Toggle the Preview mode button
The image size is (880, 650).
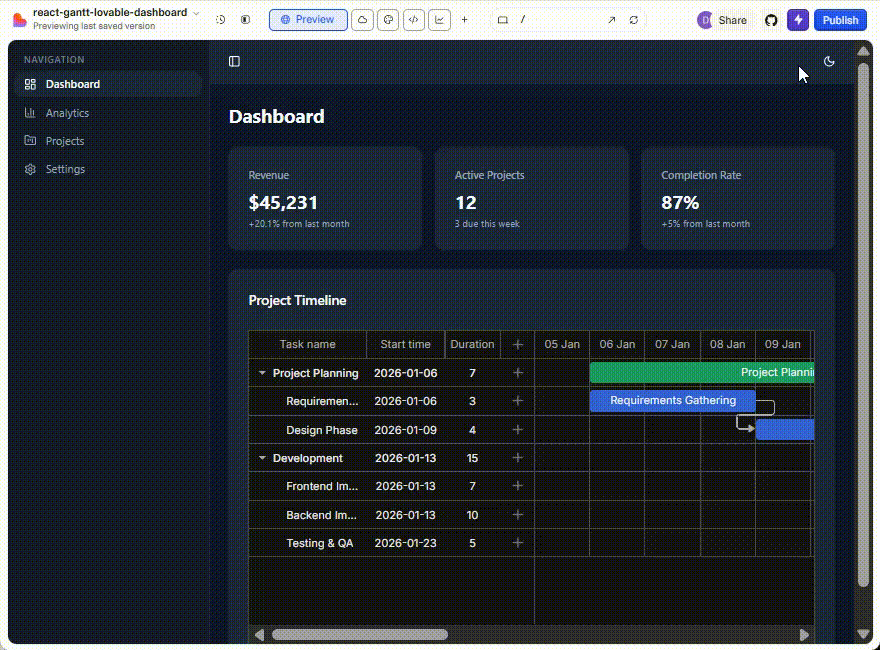308,20
